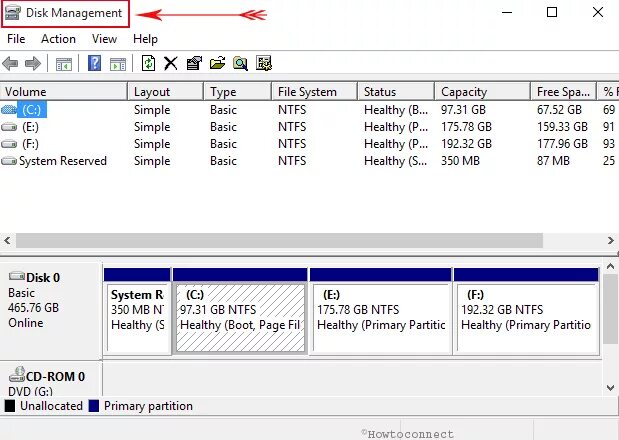Viewport: 619px width, 440px height.
Task: Sort by the Type column header
Action: [x=238, y=92]
